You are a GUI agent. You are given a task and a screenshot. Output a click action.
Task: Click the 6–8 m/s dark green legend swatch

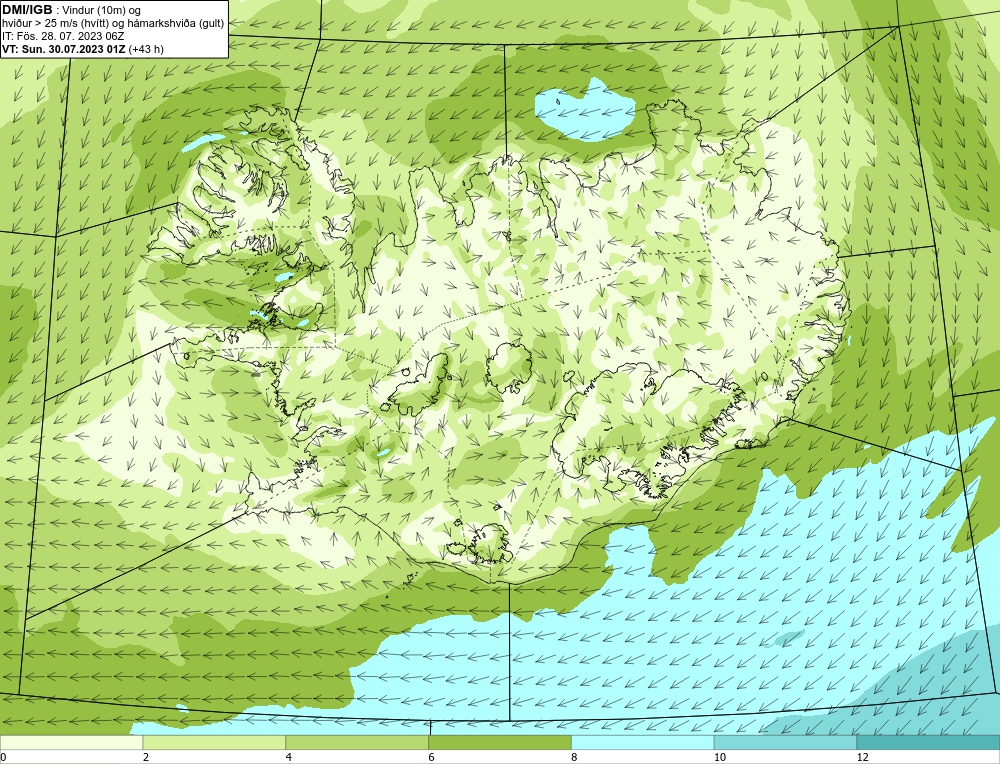pyautogui.click(x=500, y=743)
